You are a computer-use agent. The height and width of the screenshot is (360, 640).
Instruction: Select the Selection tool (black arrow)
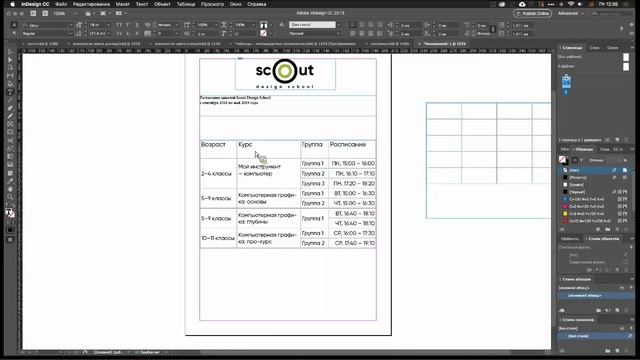(10, 52)
